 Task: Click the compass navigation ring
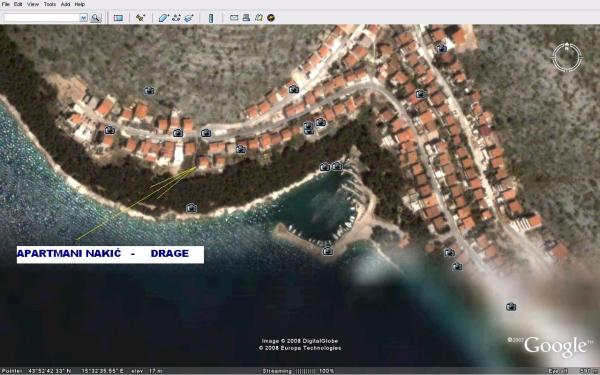pyautogui.click(x=567, y=57)
